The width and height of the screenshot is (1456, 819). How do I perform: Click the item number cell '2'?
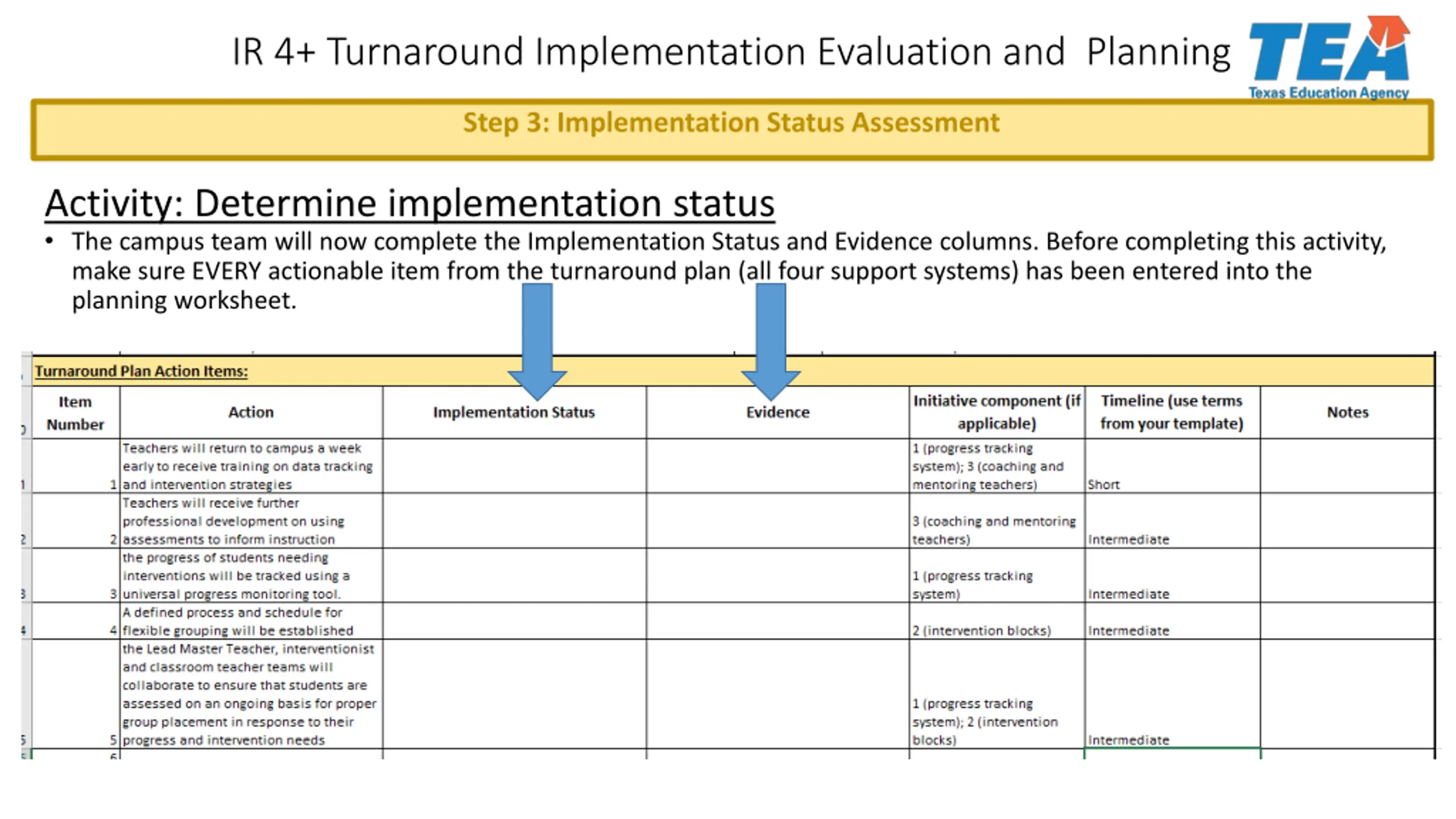pyautogui.click(x=76, y=521)
